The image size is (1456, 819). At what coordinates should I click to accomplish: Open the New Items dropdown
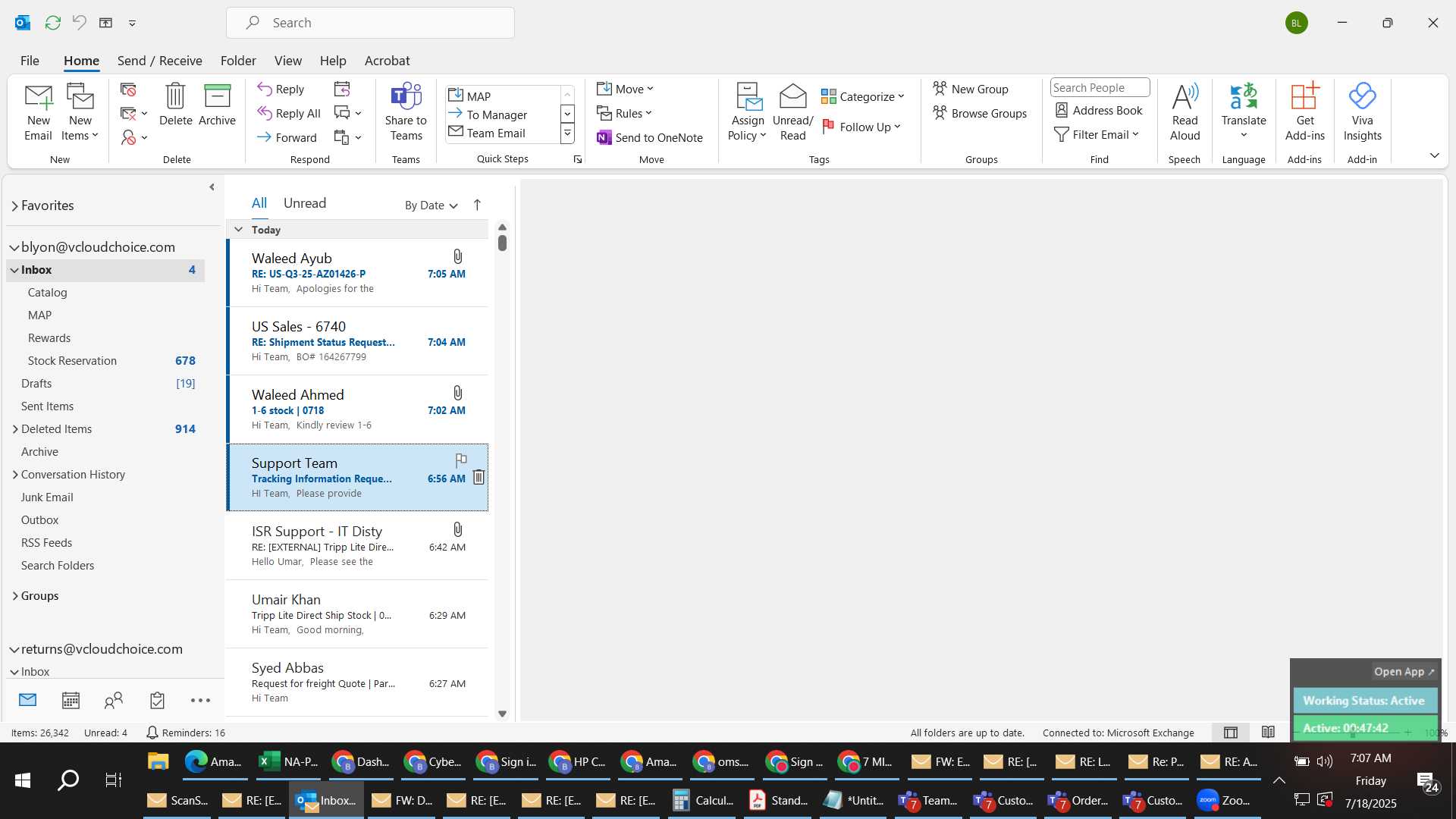[x=80, y=136]
